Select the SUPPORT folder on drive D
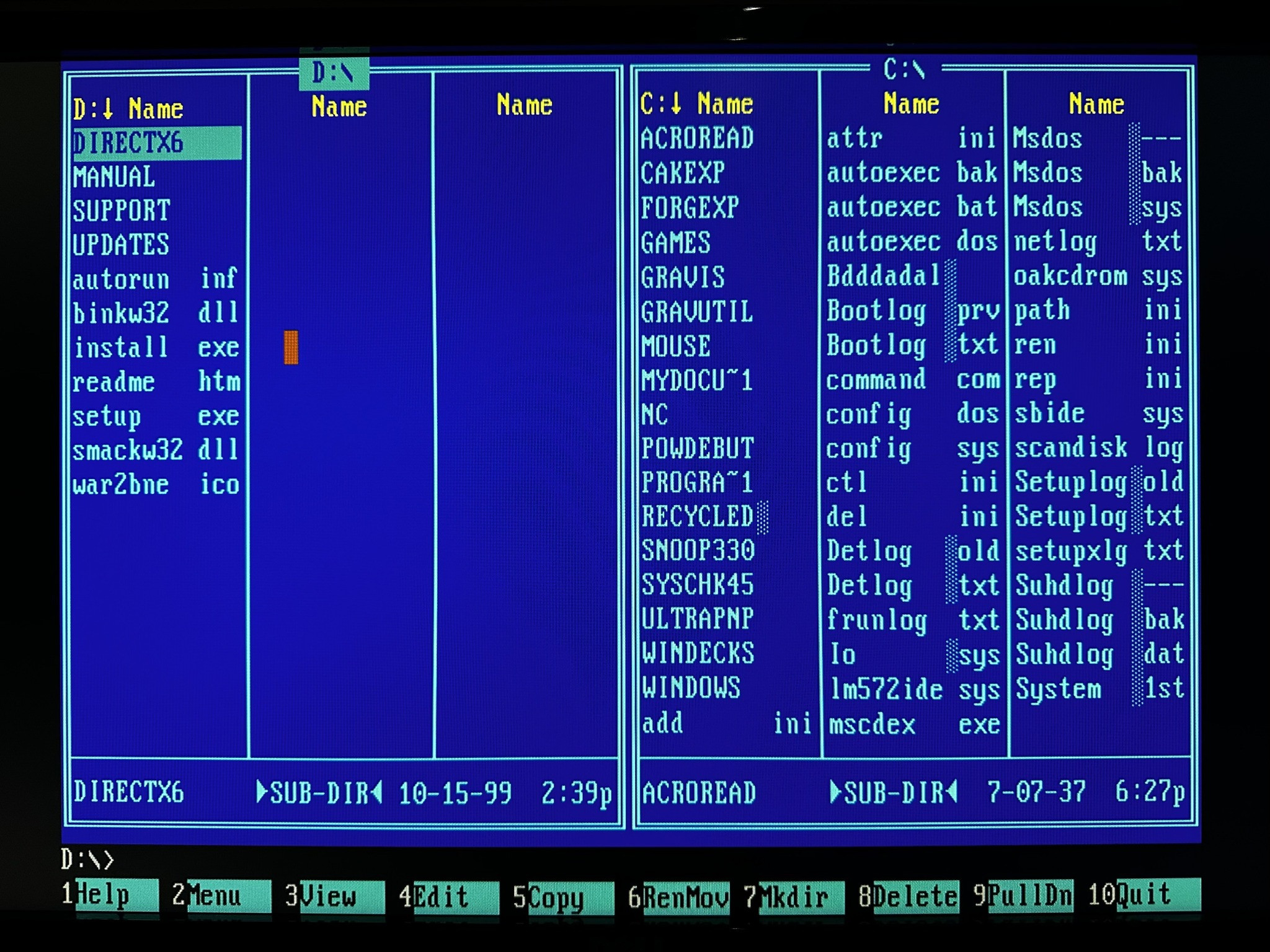This screenshot has height=952, width=1270. pyautogui.click(x=122, y=211)
